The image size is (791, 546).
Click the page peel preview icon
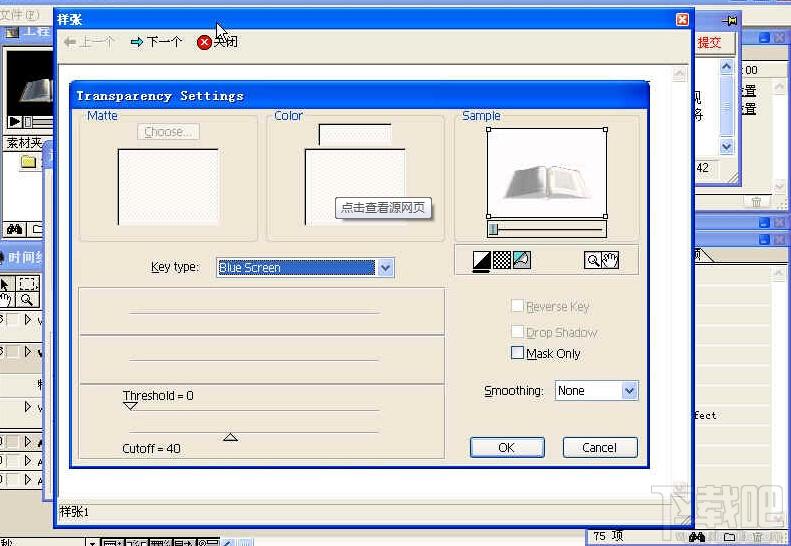coord(522,260)
